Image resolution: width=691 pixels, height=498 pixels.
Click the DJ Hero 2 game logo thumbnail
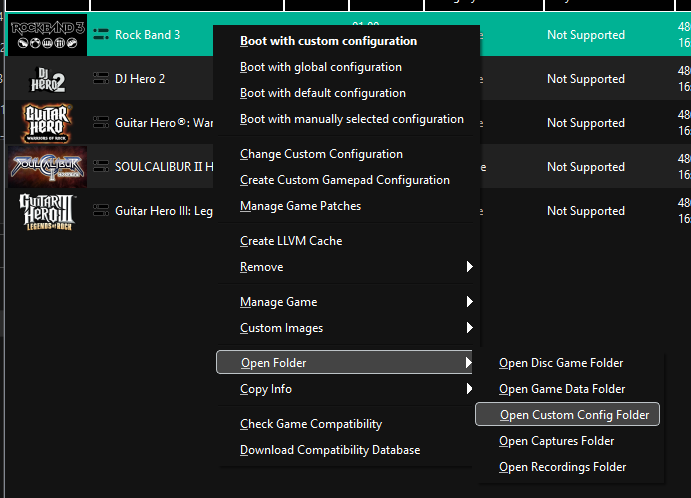(x=48, y=79)
